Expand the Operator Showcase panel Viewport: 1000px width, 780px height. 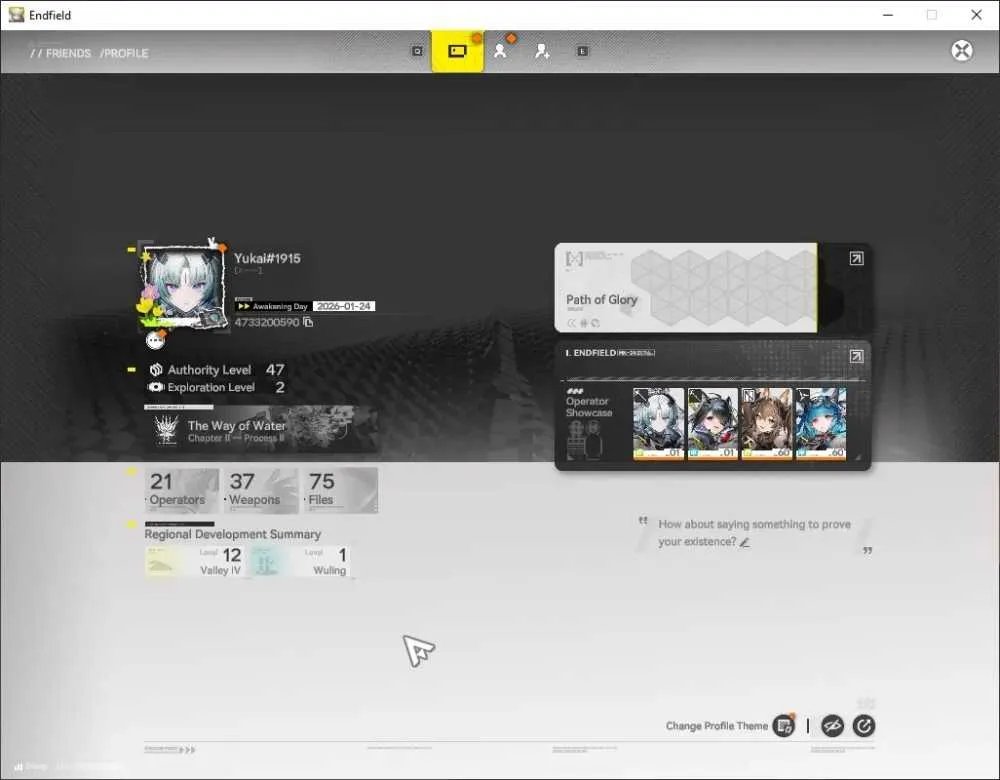[857, 356]
